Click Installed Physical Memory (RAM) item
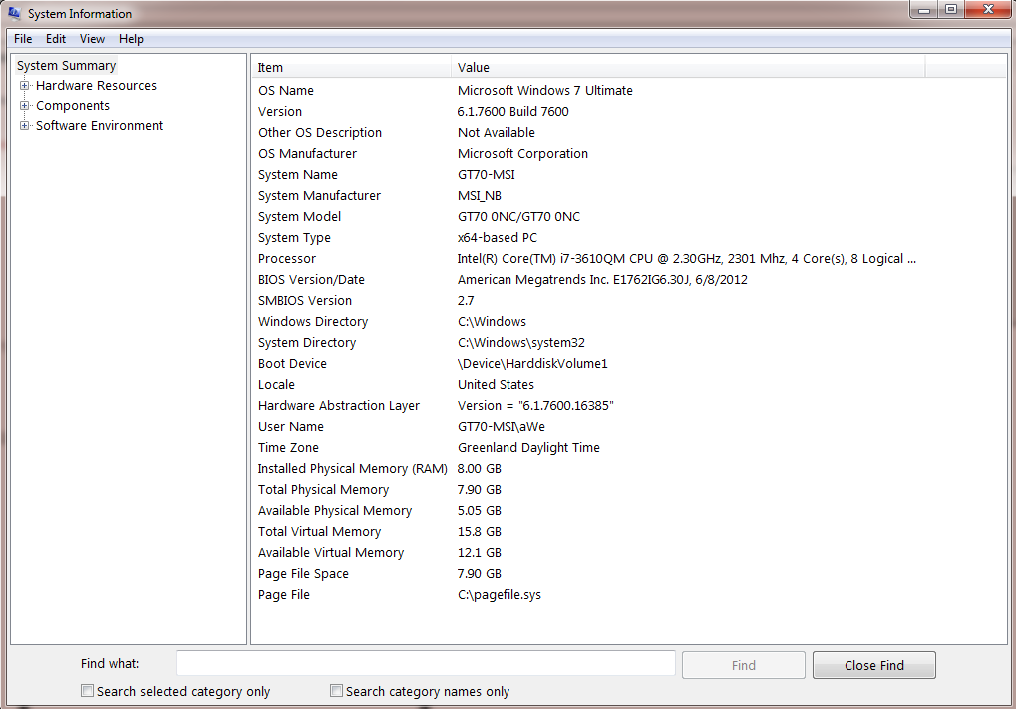1016x709 pixels. click(x=352, y=469)
